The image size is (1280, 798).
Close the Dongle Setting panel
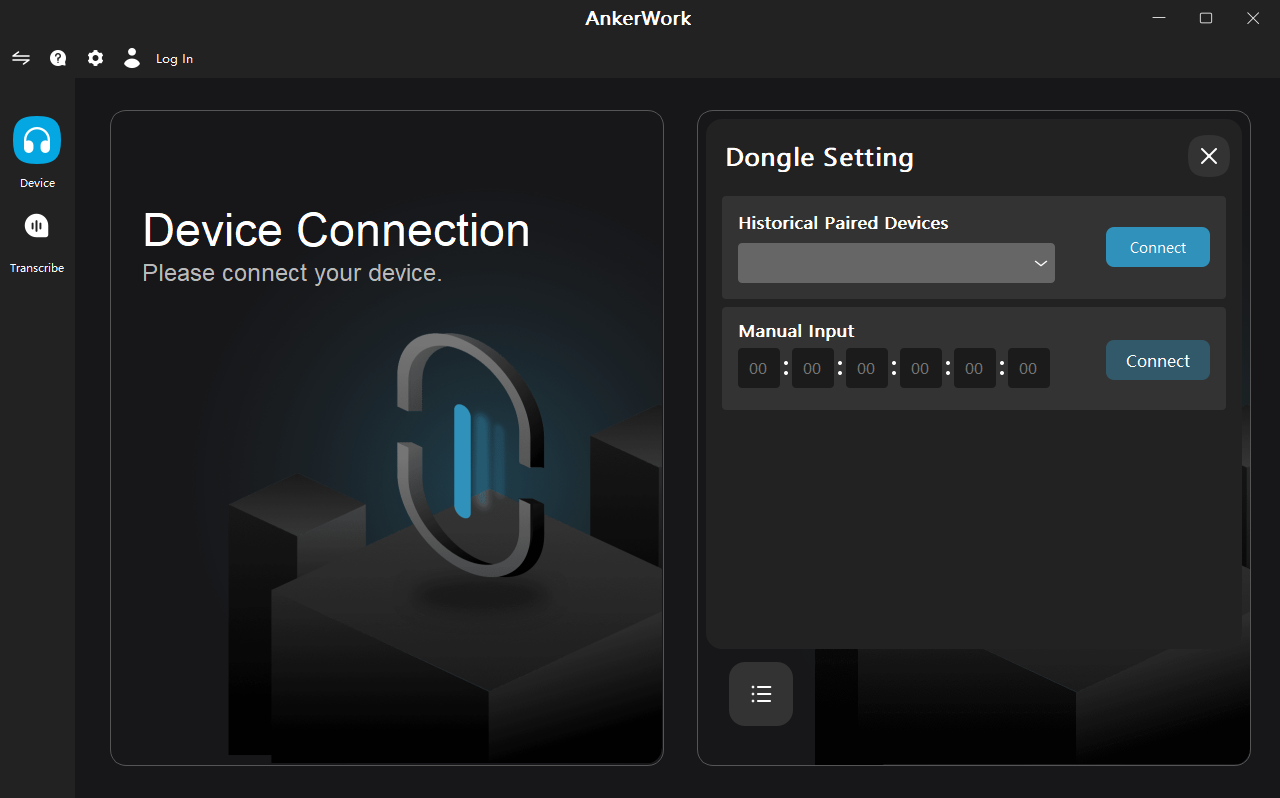pos(1209,156)
